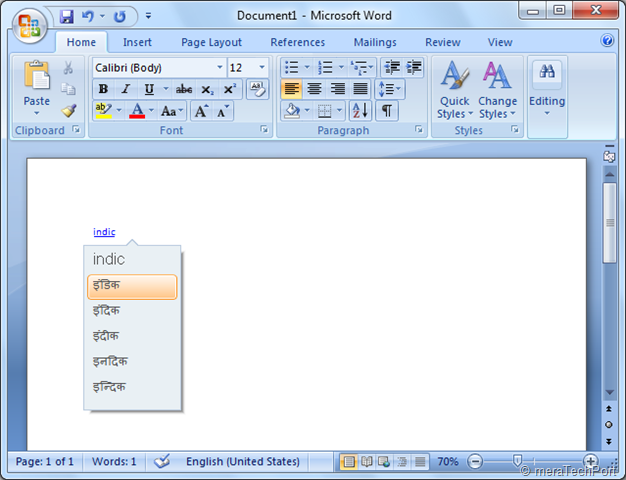Open Font dialog launcher
Image resolution: width=626 pixels, height=480 pixels.
[264, 129]
